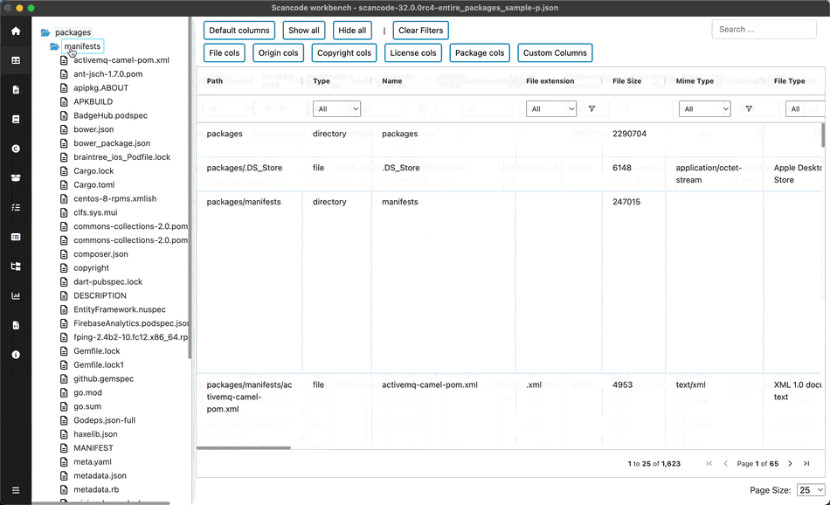Select activemq-camel-pom.xml in the file tree
The width and height of the screenshot is (830, 505).
[121, 60]
